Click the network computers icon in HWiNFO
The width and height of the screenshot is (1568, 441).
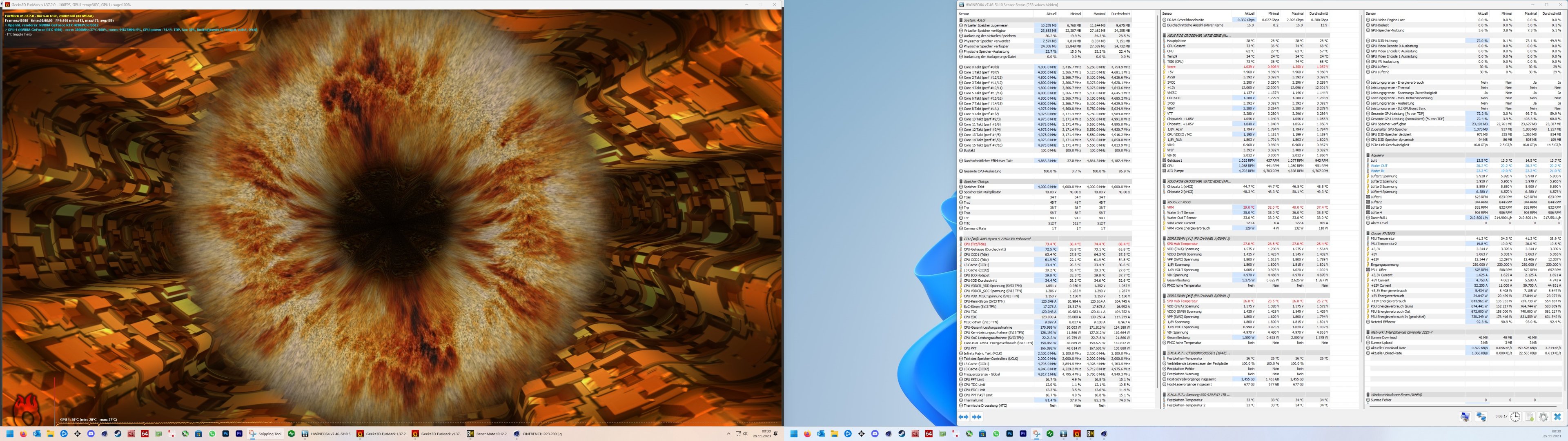click(x=1481, y=416)
